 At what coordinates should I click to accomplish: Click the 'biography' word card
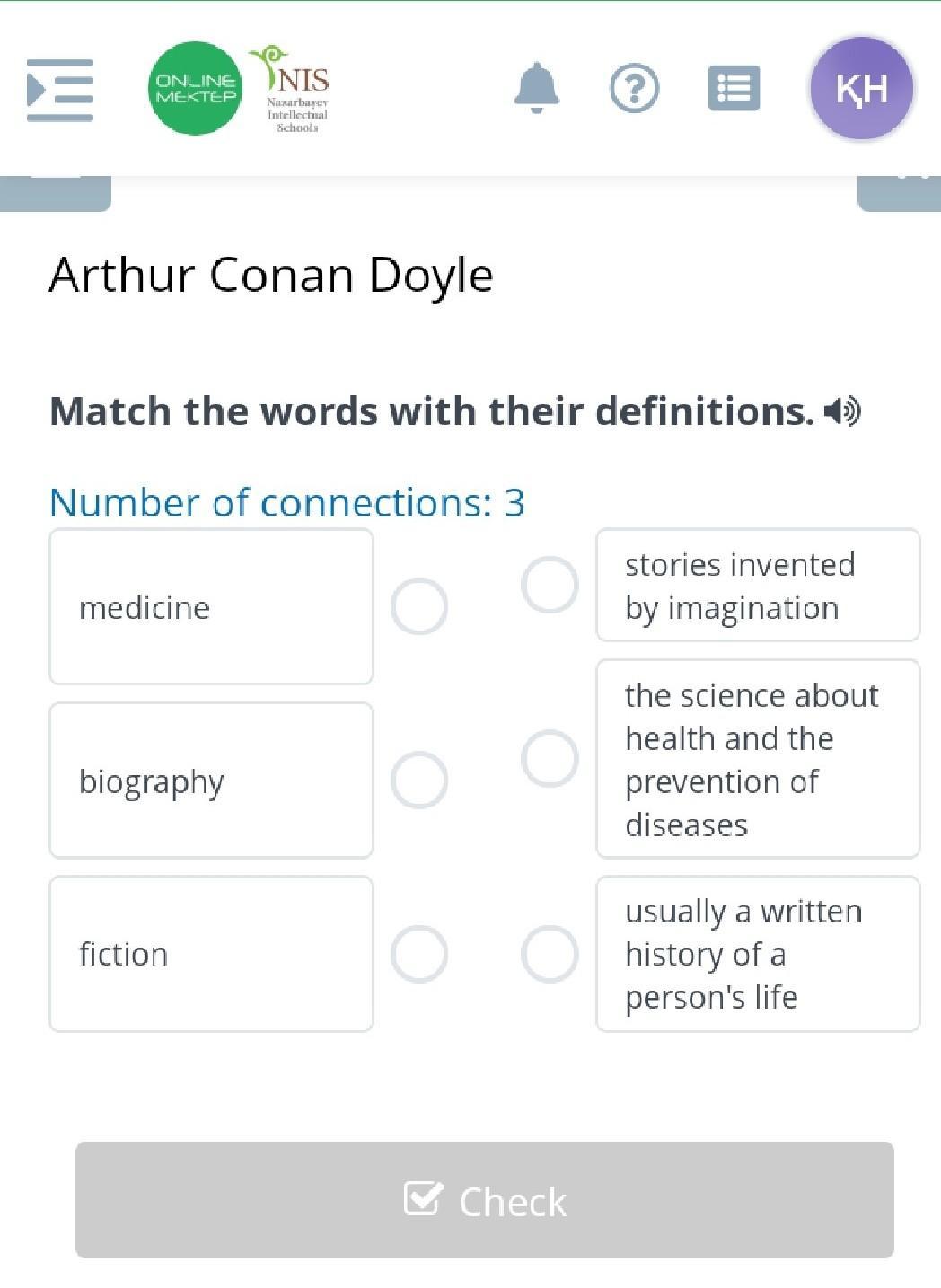click(211, 780)
